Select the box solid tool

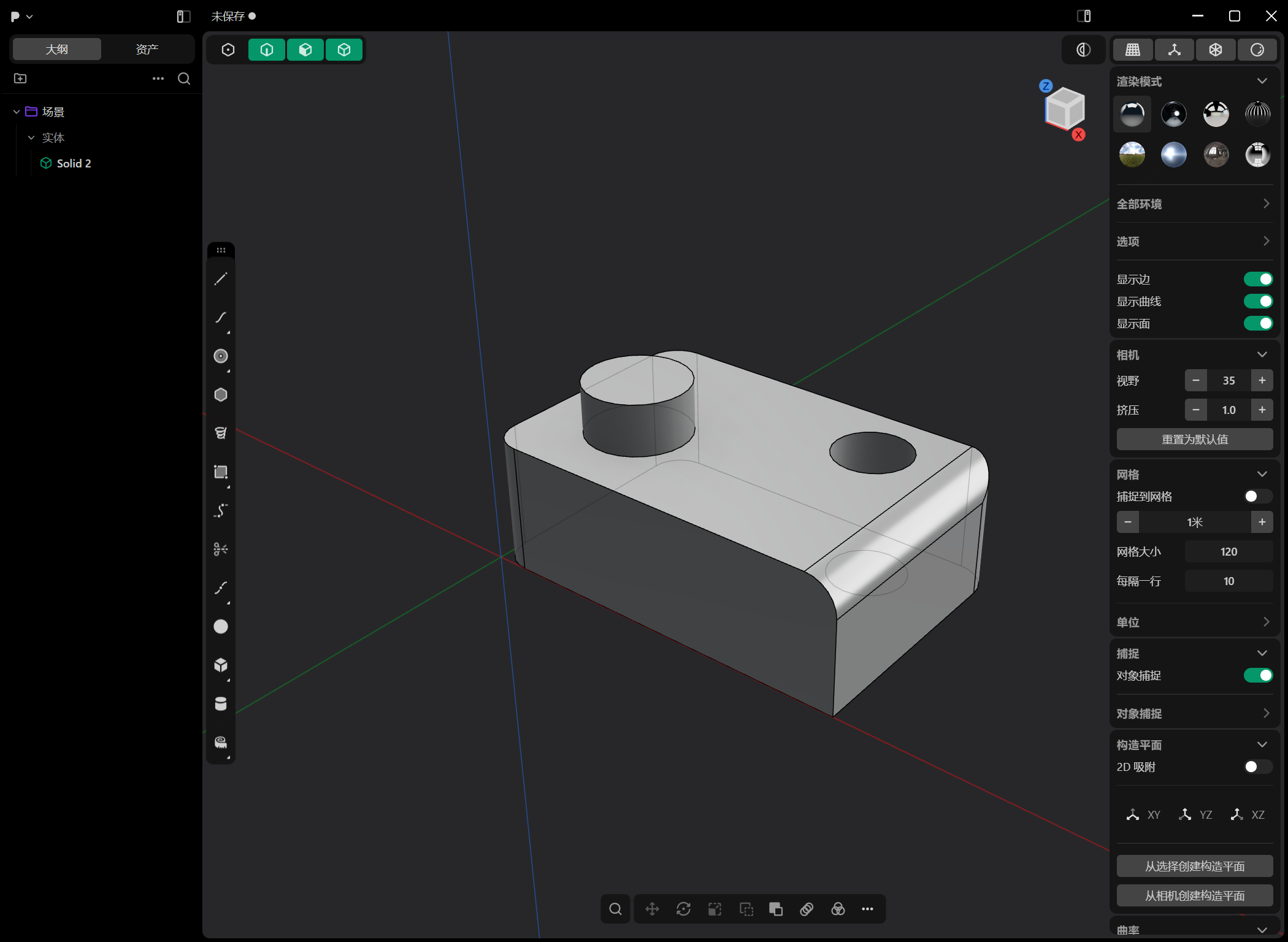pos(221,665)
